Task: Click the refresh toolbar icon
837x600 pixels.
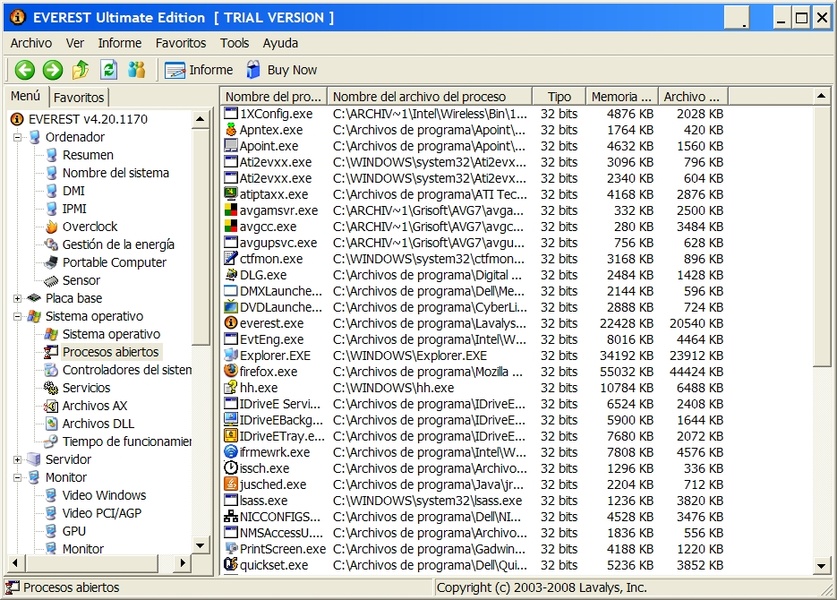Action: point(109,70)
